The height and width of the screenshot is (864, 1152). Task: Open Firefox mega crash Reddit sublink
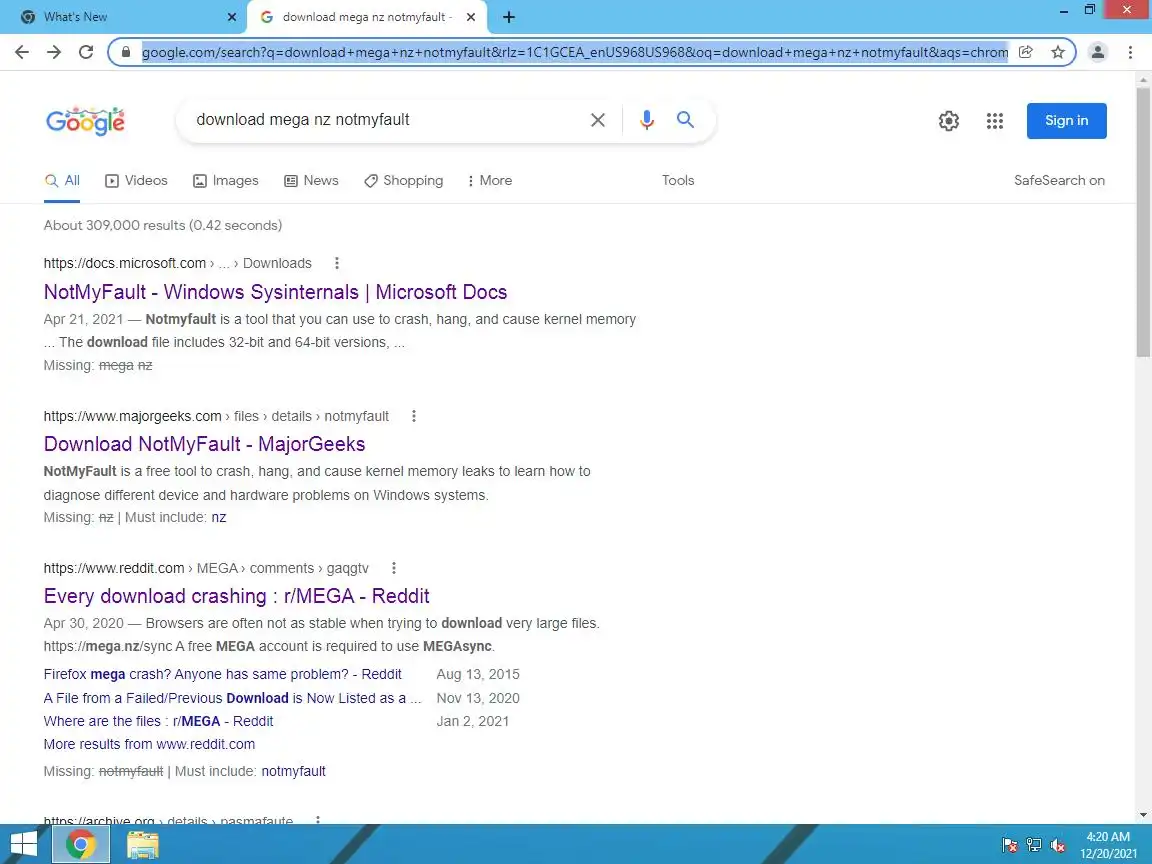click(x=223, y=674)
